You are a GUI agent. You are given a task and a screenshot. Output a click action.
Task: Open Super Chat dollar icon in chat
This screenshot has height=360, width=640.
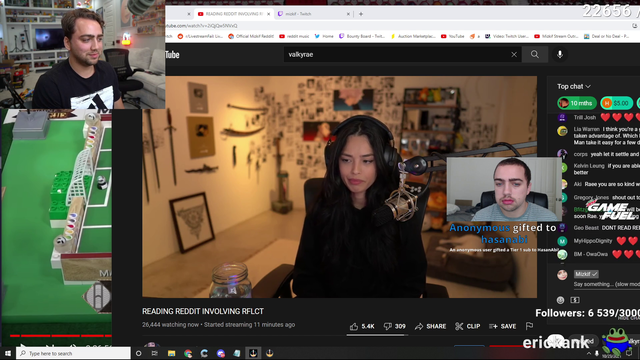575,300
